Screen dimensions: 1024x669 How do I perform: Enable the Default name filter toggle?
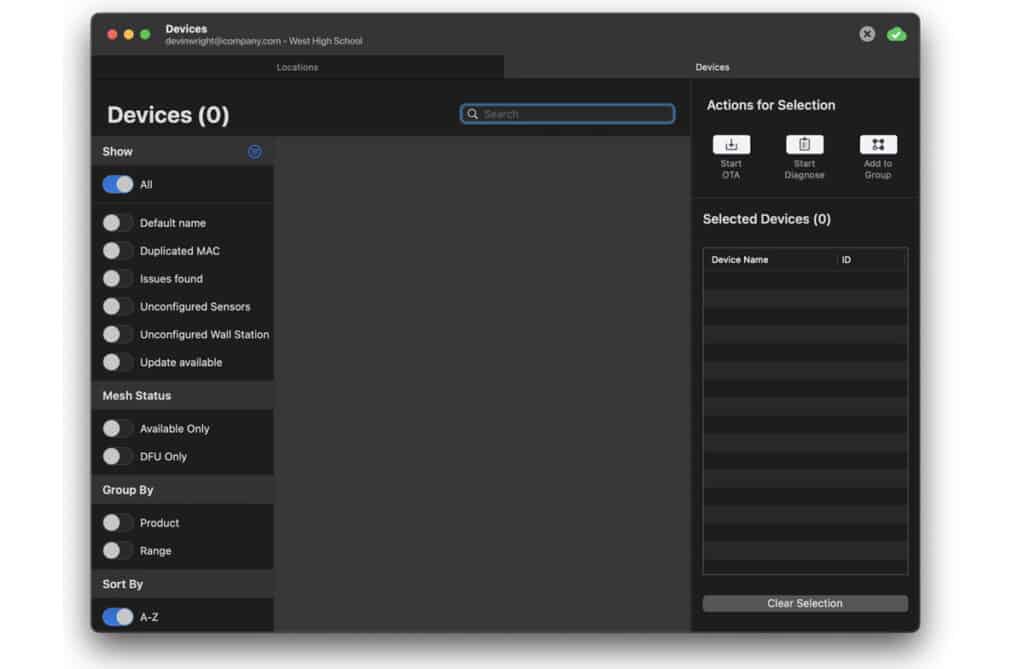click(x=118, y=223)
